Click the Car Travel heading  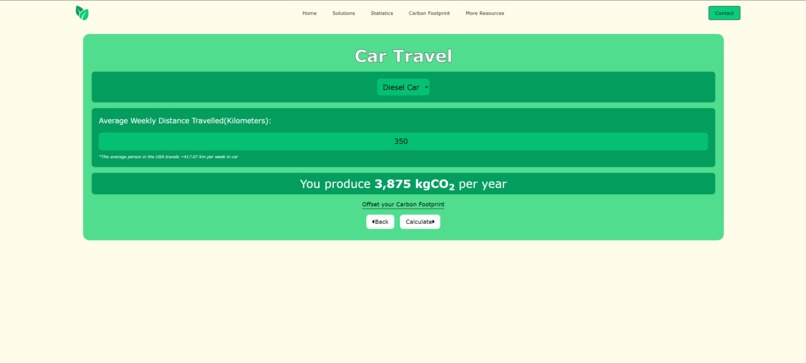point(403,56)
